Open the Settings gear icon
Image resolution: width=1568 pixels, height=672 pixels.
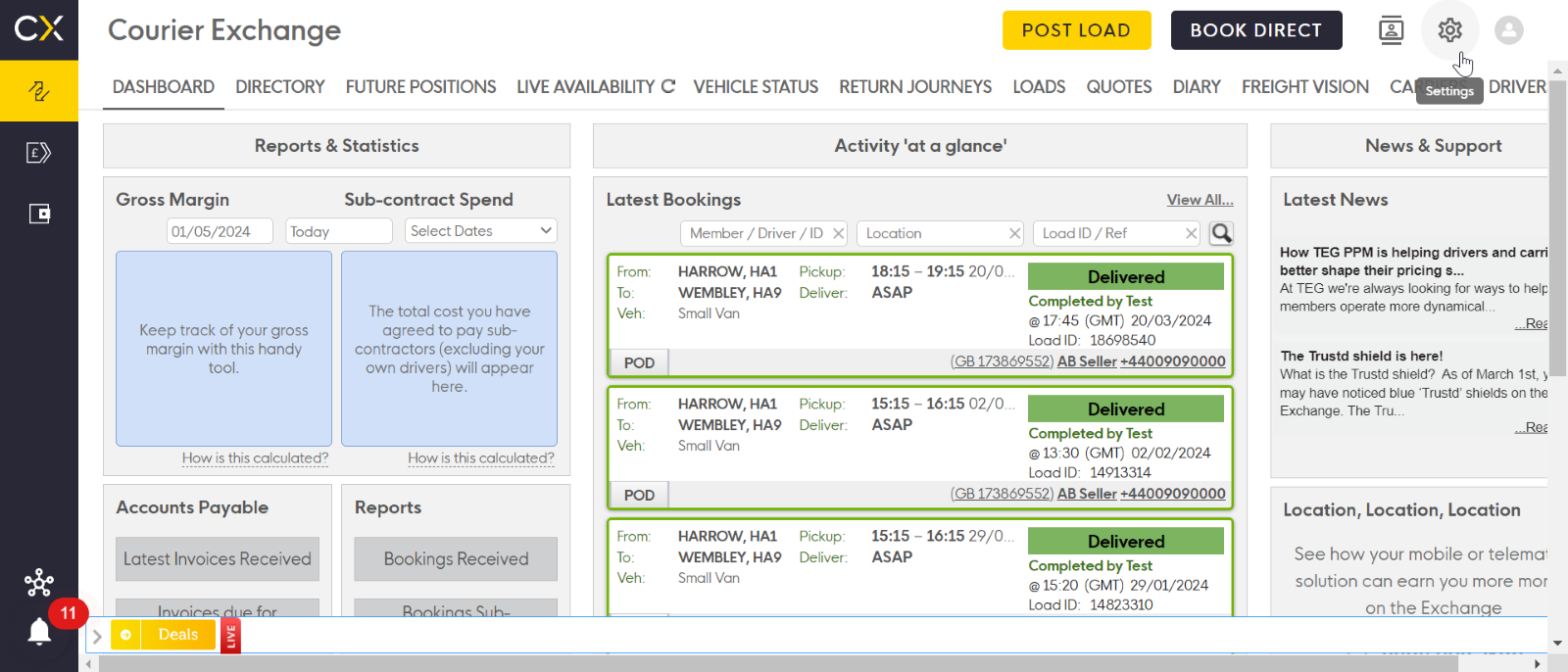click(1450, 30)
